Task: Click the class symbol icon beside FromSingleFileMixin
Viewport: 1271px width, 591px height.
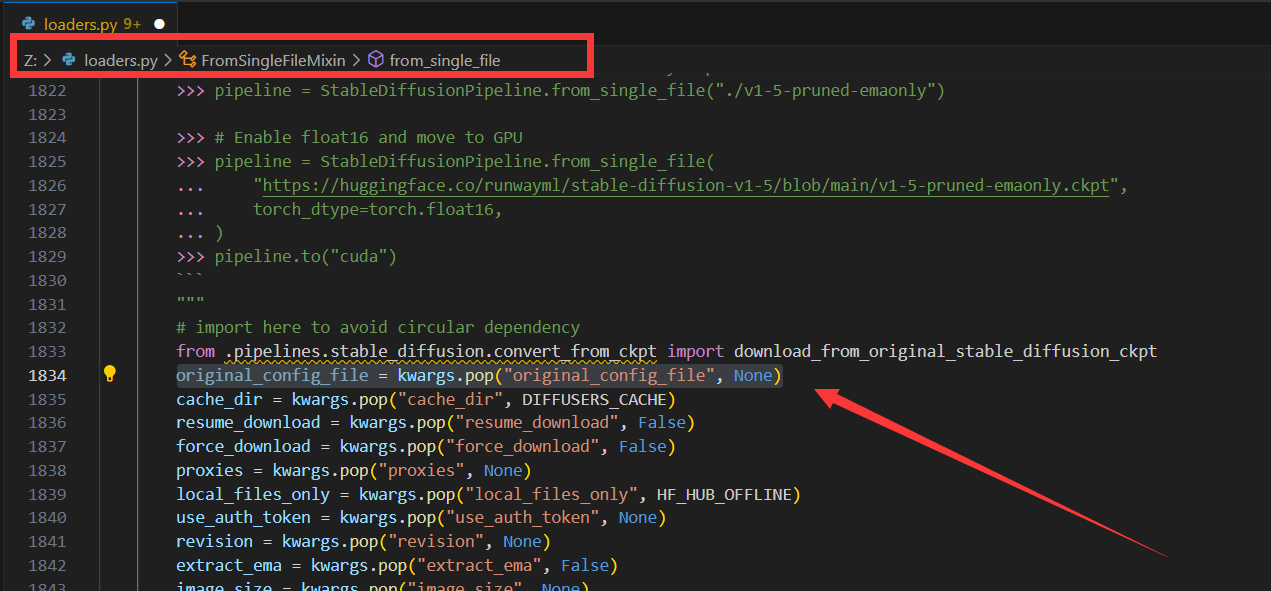Action: click(188, 60)
